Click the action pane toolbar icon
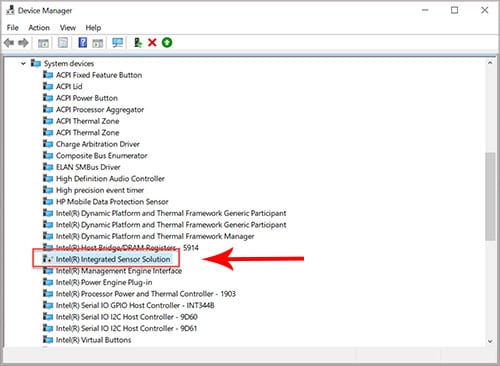Image resolution: width=500 pixels, height=366 pixels. [x=98, y=43]
